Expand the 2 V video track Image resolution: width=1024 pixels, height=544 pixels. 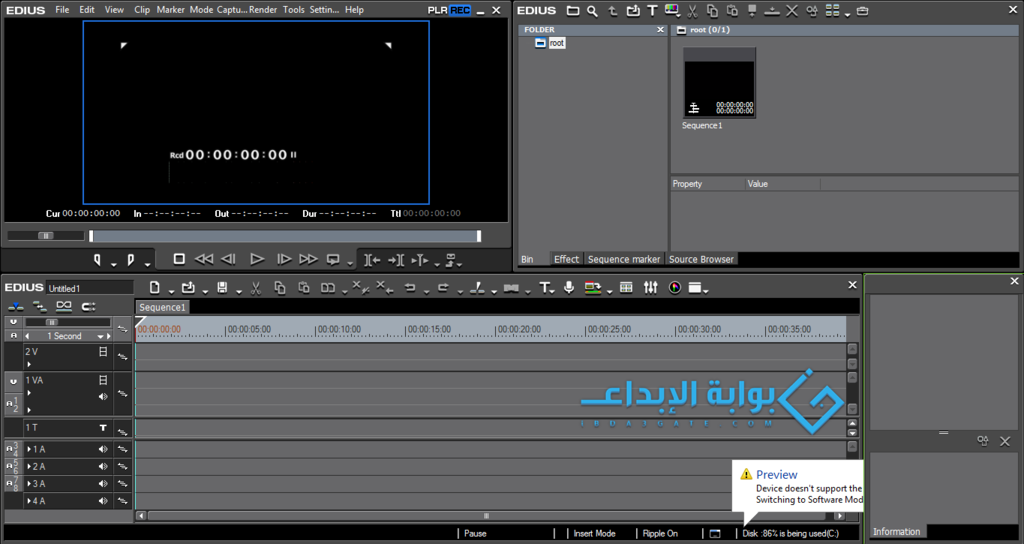click(29, 364)
